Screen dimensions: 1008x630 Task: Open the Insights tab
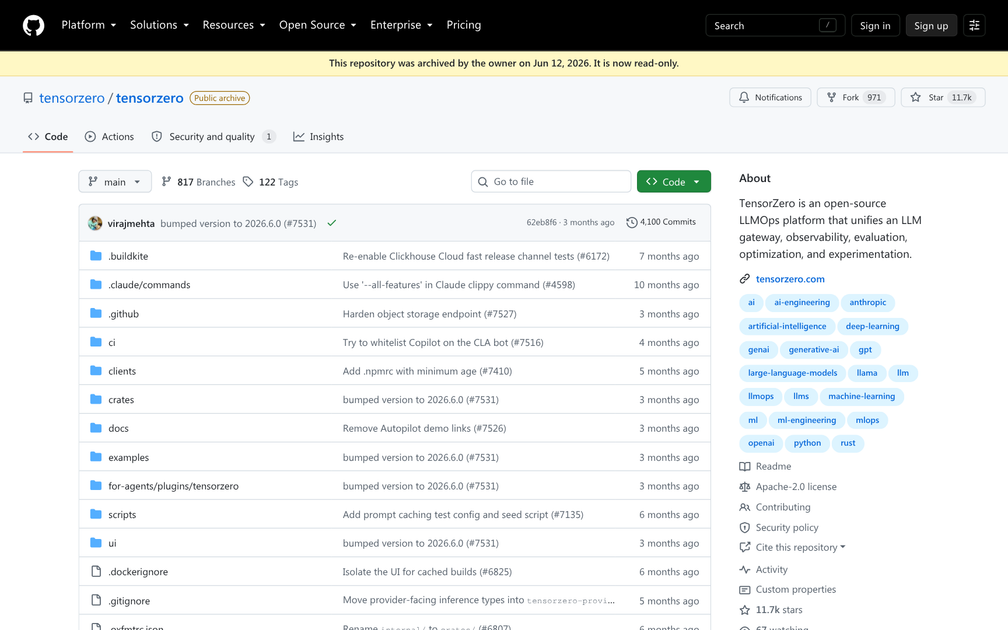(318, 136)
